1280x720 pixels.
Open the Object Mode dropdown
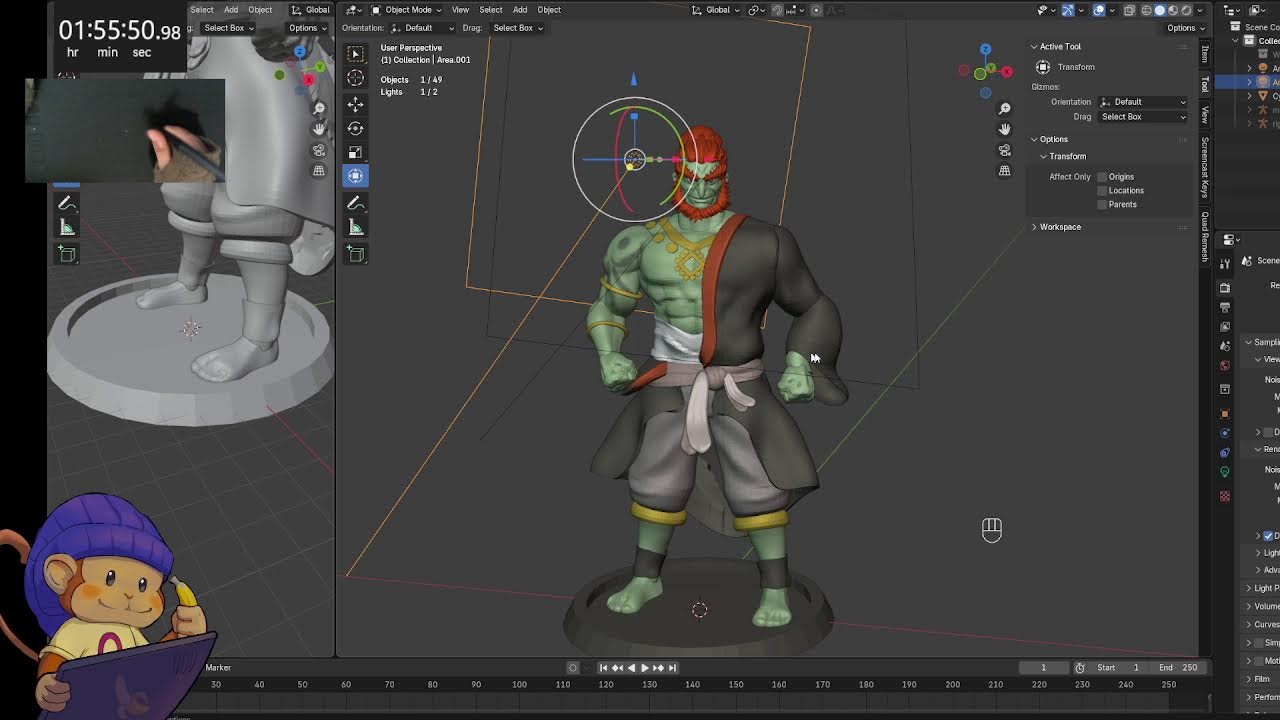click(x=407, y=10)
